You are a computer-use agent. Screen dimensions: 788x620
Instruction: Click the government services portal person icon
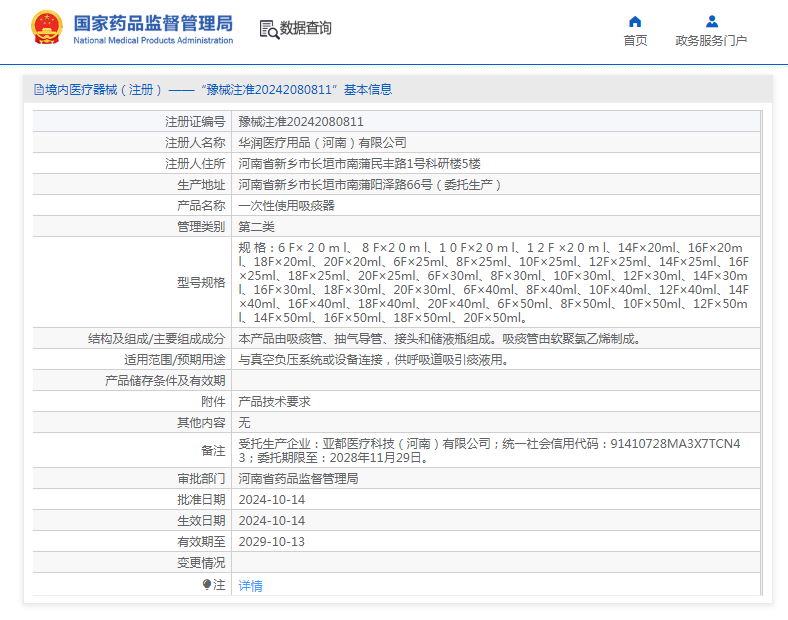(712, 22)
